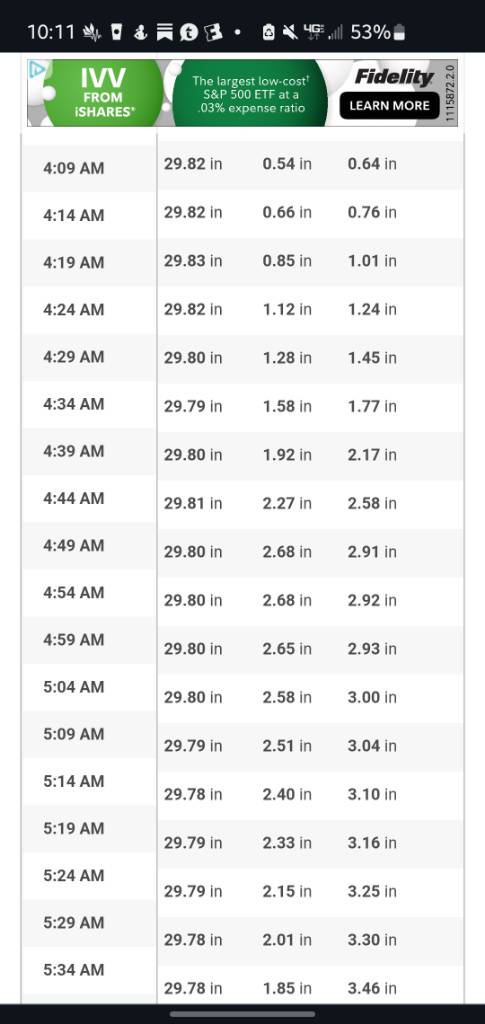Tap the battery icon in the status bar
Screen dimensions: 485x1024
coord(400,32)
